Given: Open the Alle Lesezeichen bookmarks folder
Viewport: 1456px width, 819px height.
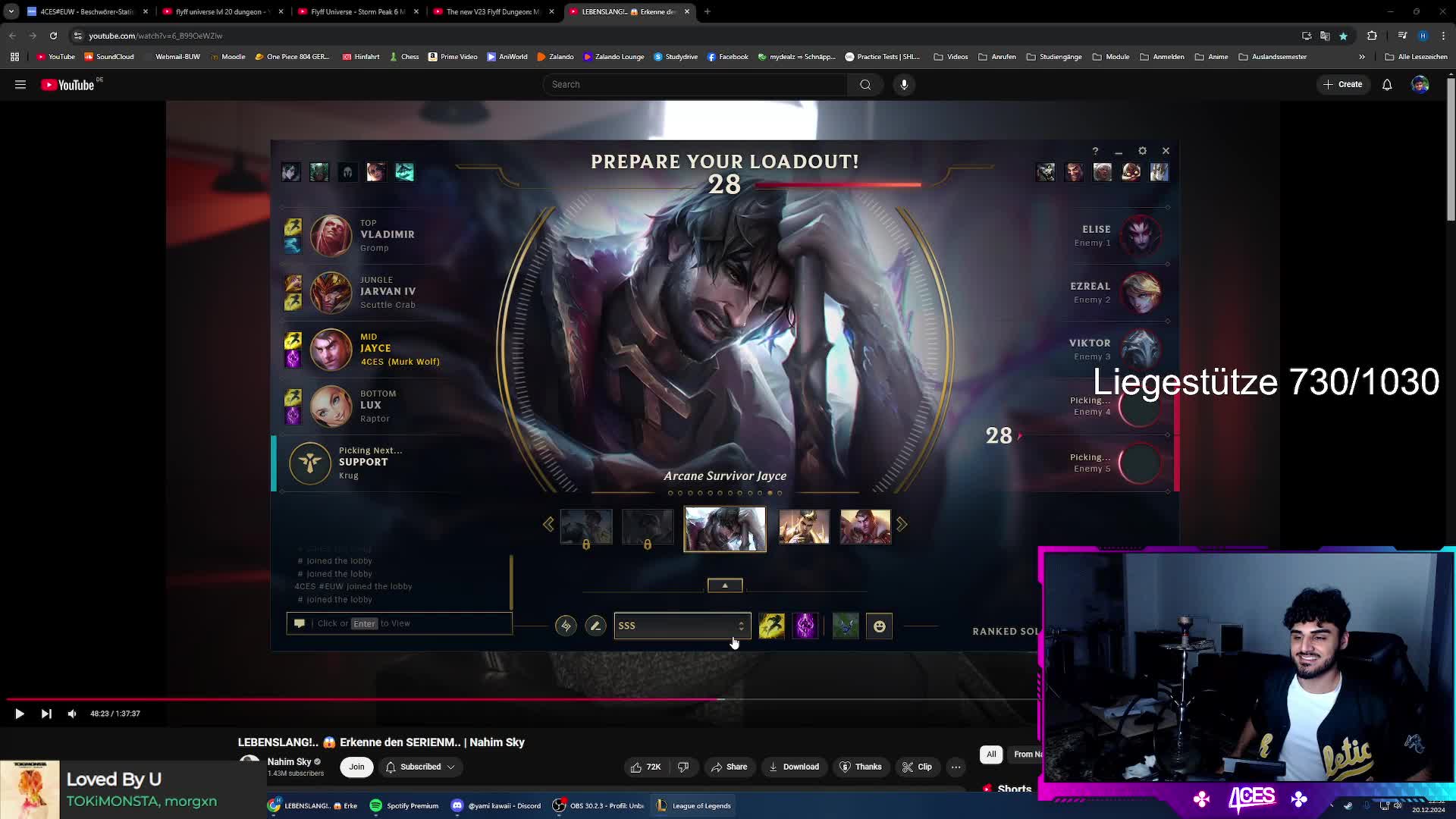Looking at the screenshot, I should tap(1416, 57).
